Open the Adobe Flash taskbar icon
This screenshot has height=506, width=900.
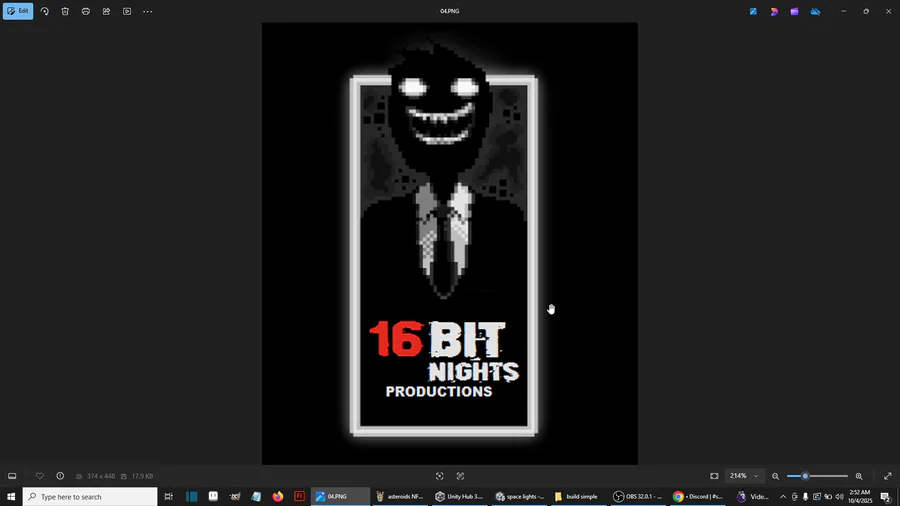coord(299,497)
